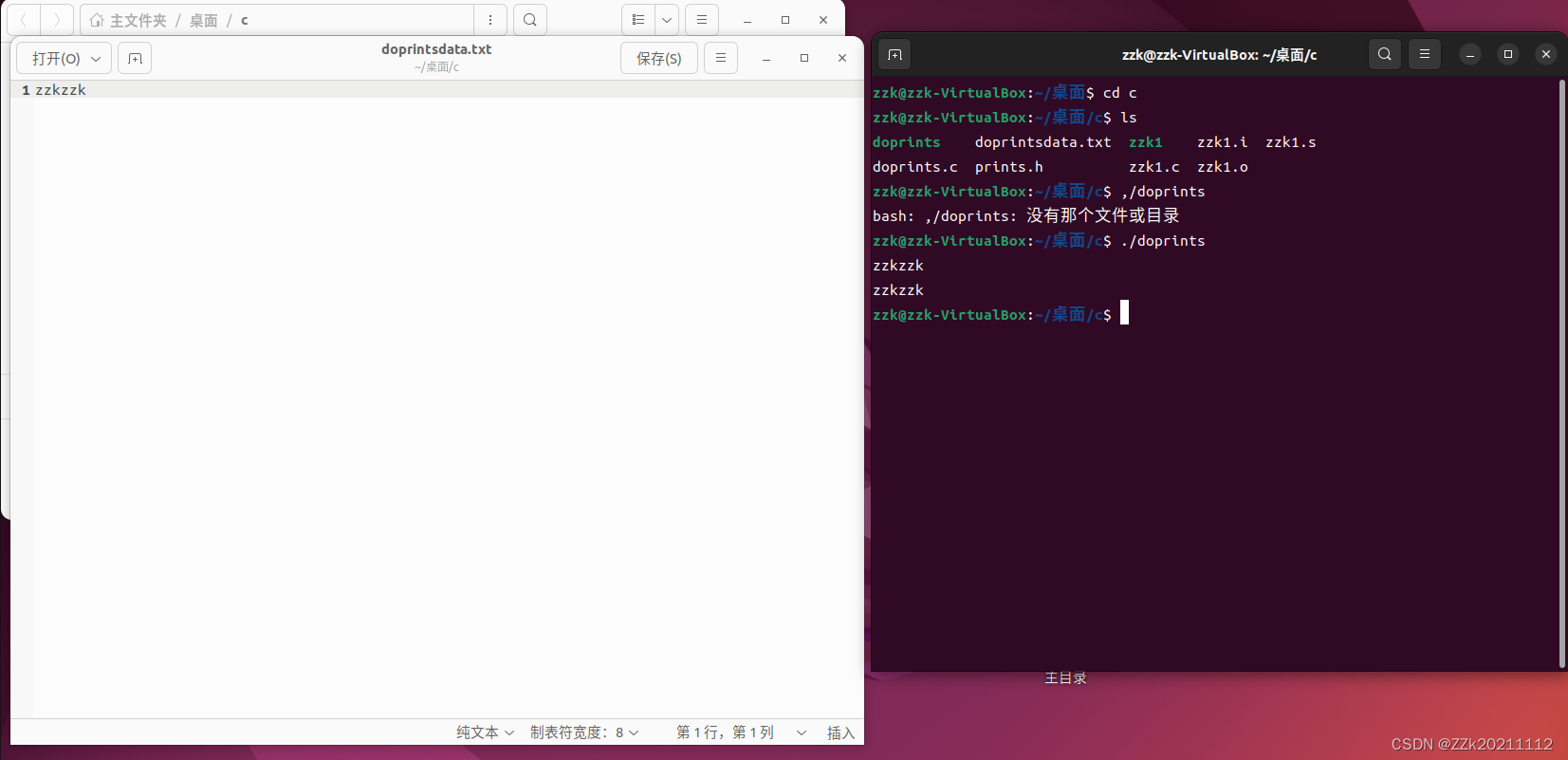Toggle 插入 insert mode indicator
Viewport: 1568px width, 760px height.
click(x=840, y=732)
